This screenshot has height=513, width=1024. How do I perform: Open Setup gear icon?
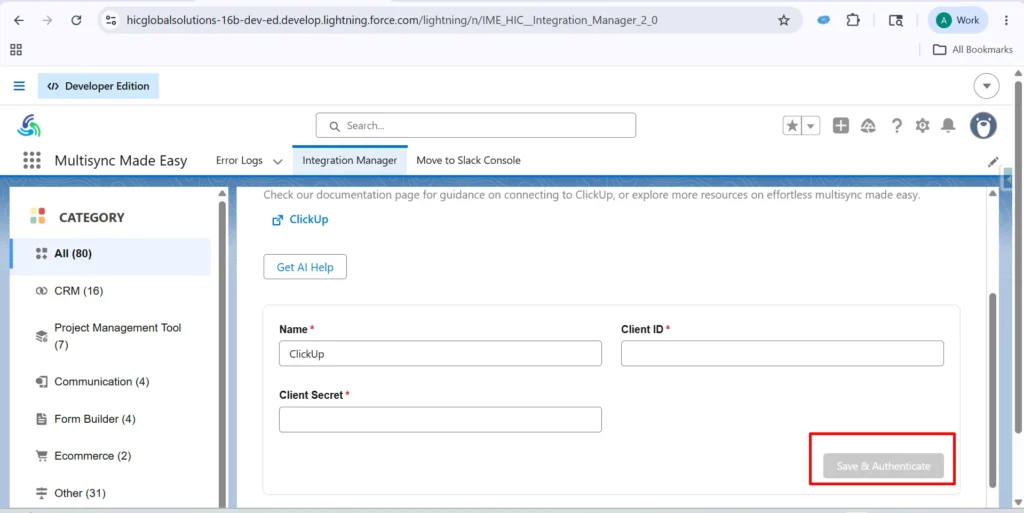click(922, 126)
